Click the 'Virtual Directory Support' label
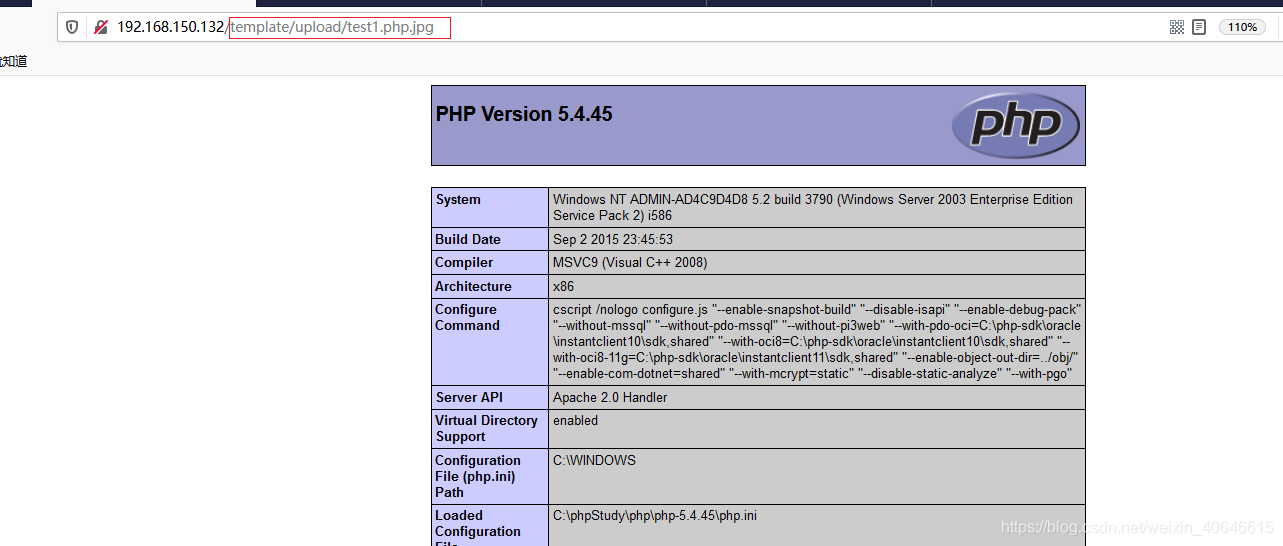Screen dimensions: 1283x546 [486, 429]
